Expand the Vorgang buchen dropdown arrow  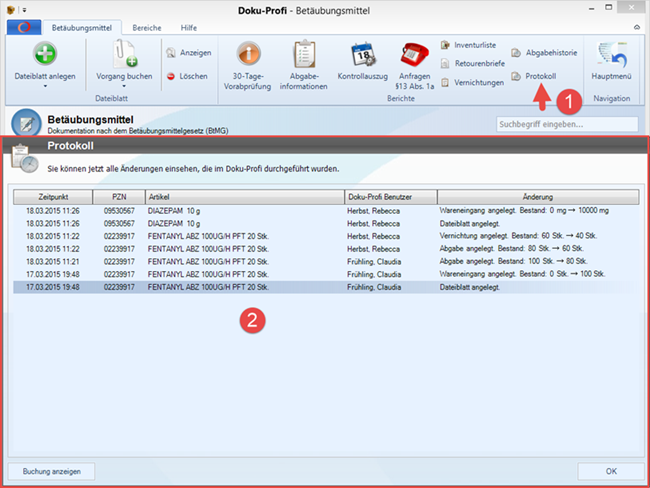(x=124, y=87)
